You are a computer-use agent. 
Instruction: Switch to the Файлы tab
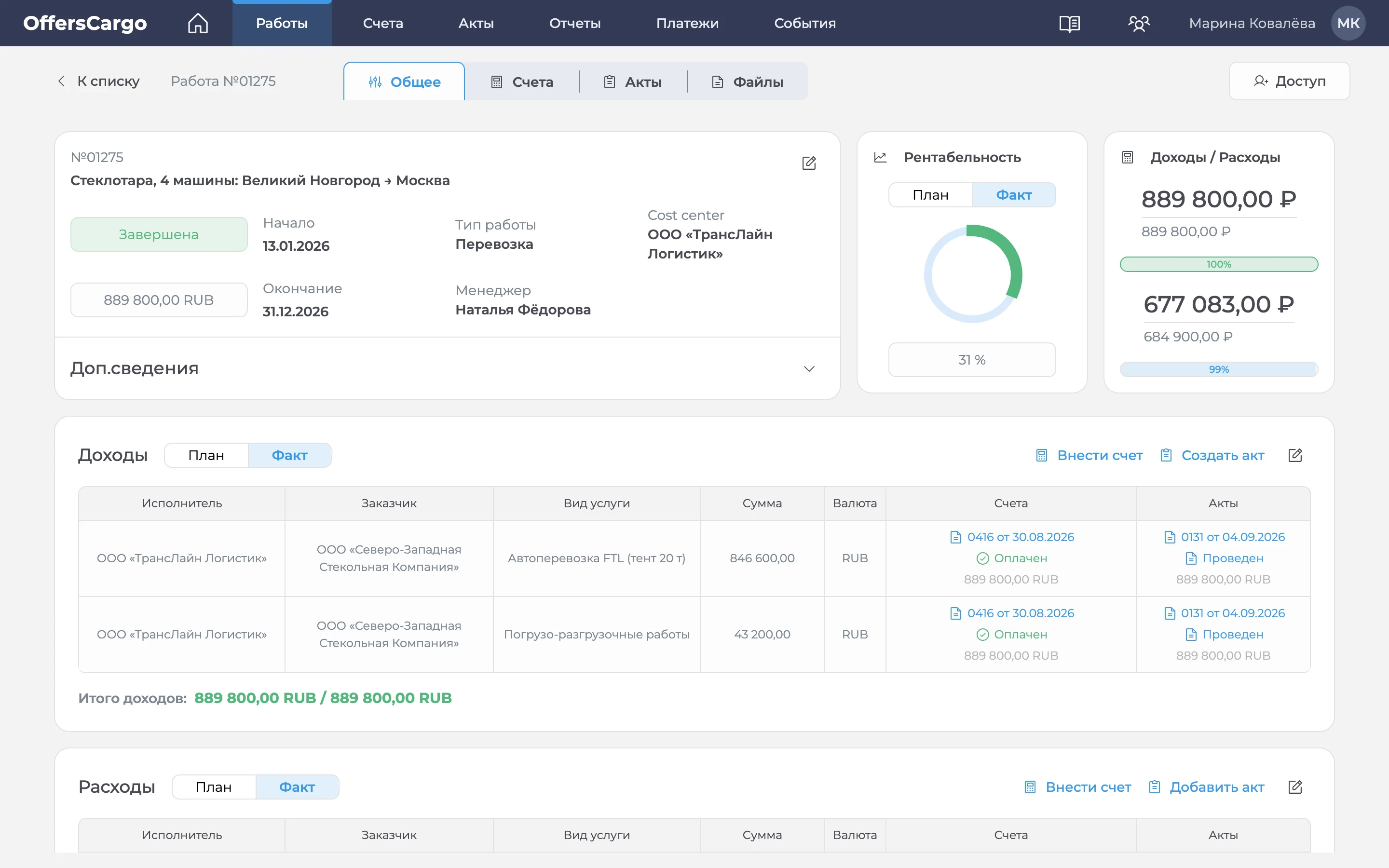[x=747, y=81]
